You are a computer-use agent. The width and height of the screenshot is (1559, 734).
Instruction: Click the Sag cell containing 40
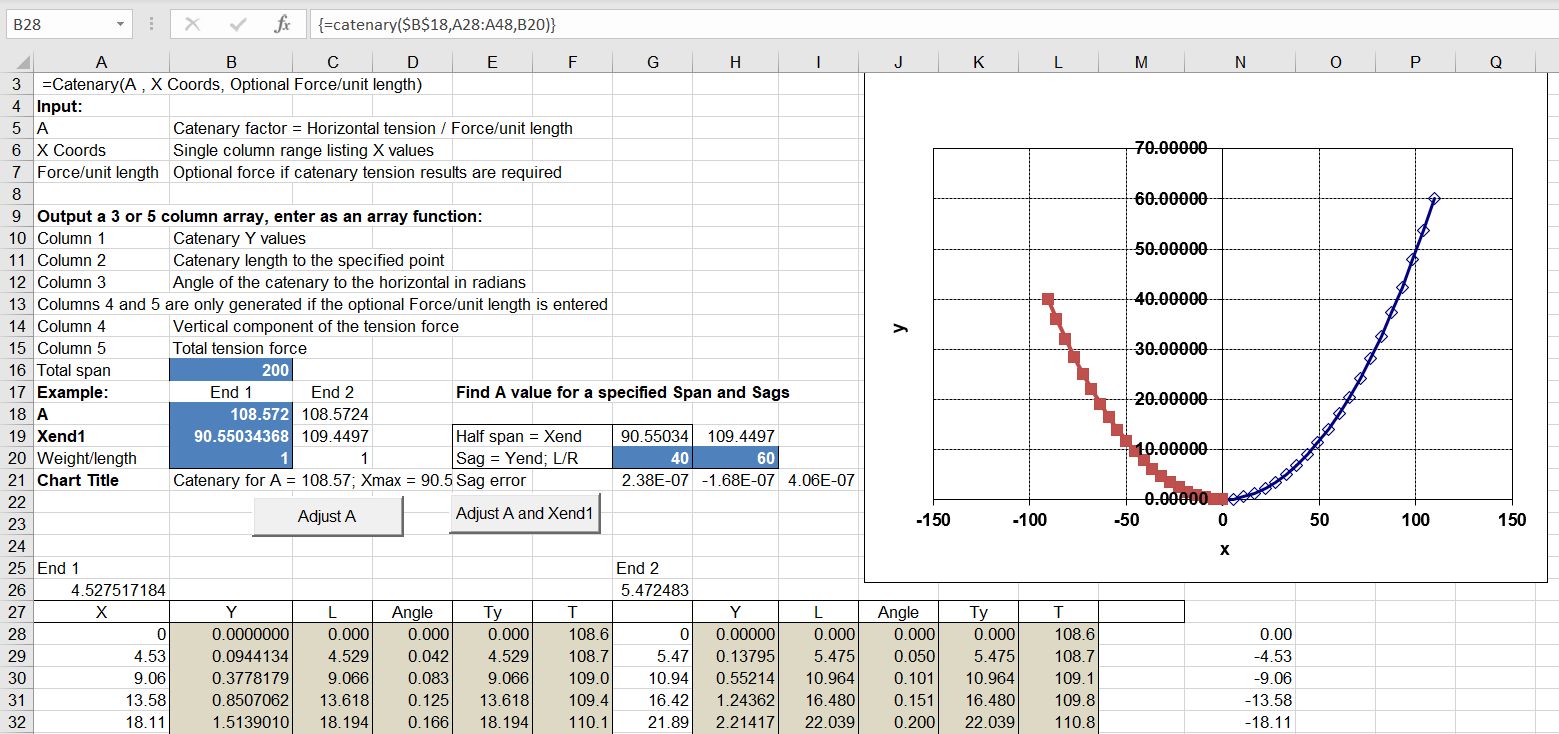pos(653,458)
